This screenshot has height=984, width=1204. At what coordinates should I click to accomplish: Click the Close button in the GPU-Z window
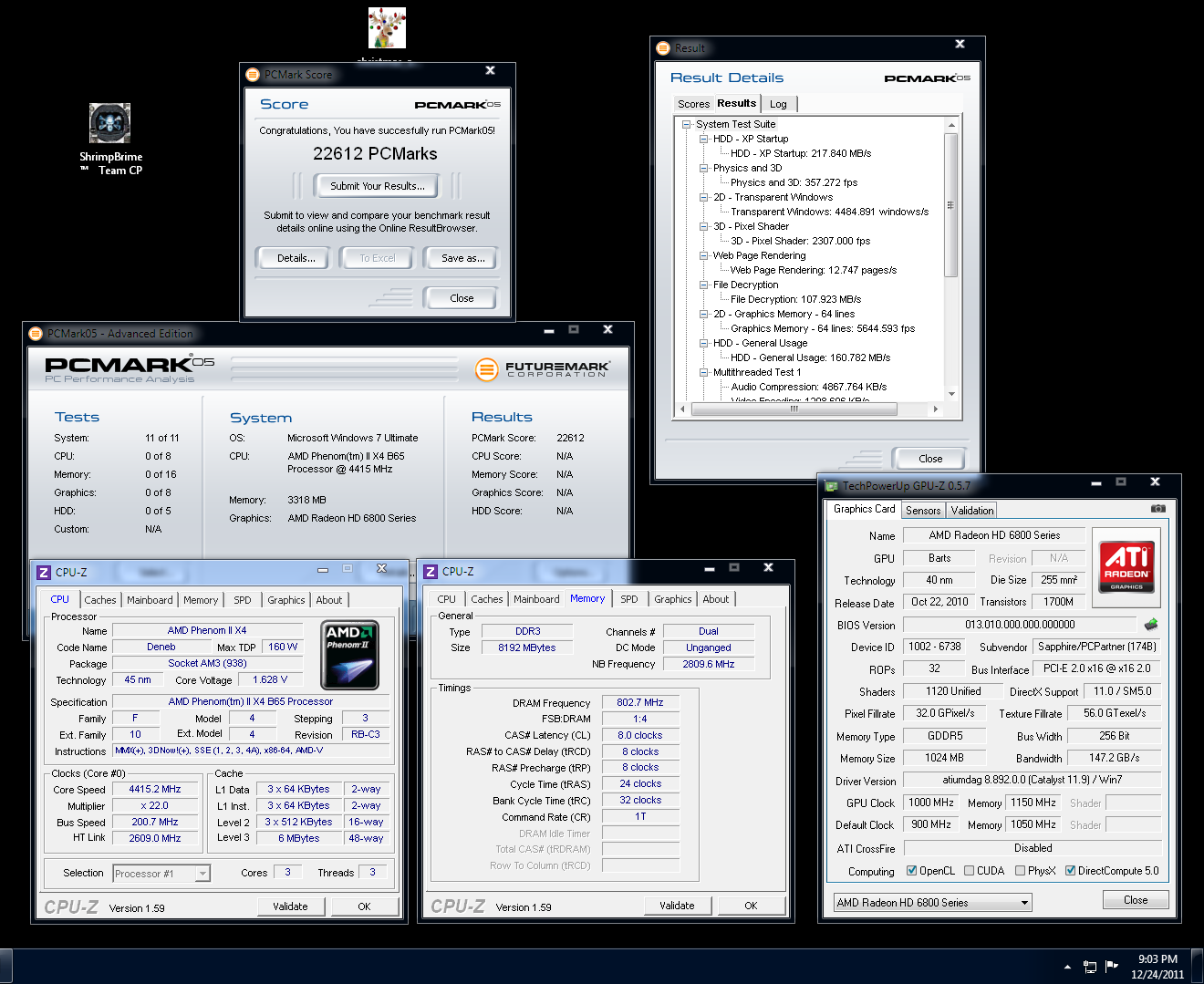1136,900
